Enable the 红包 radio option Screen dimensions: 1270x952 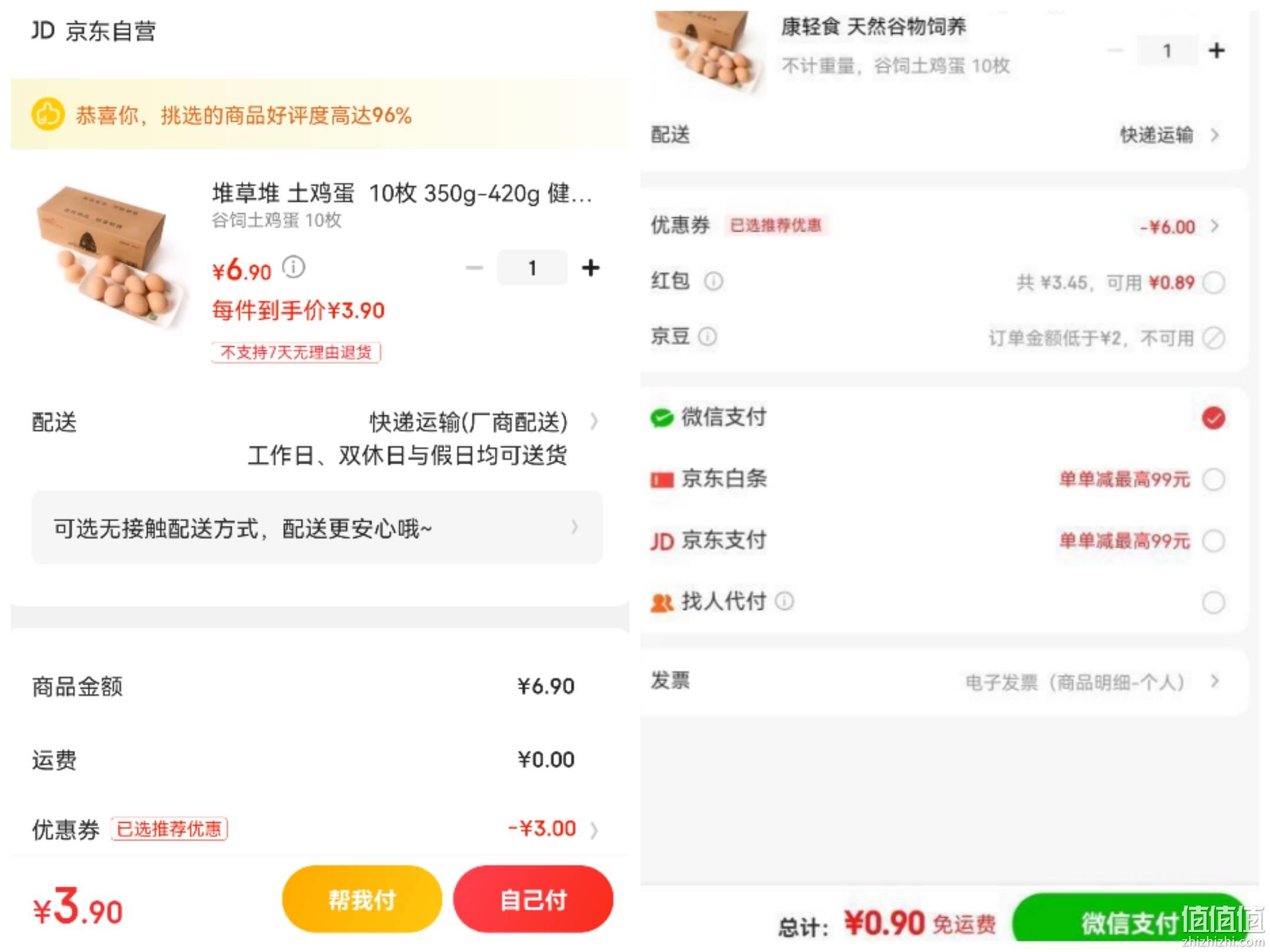tap(1214, 283)
